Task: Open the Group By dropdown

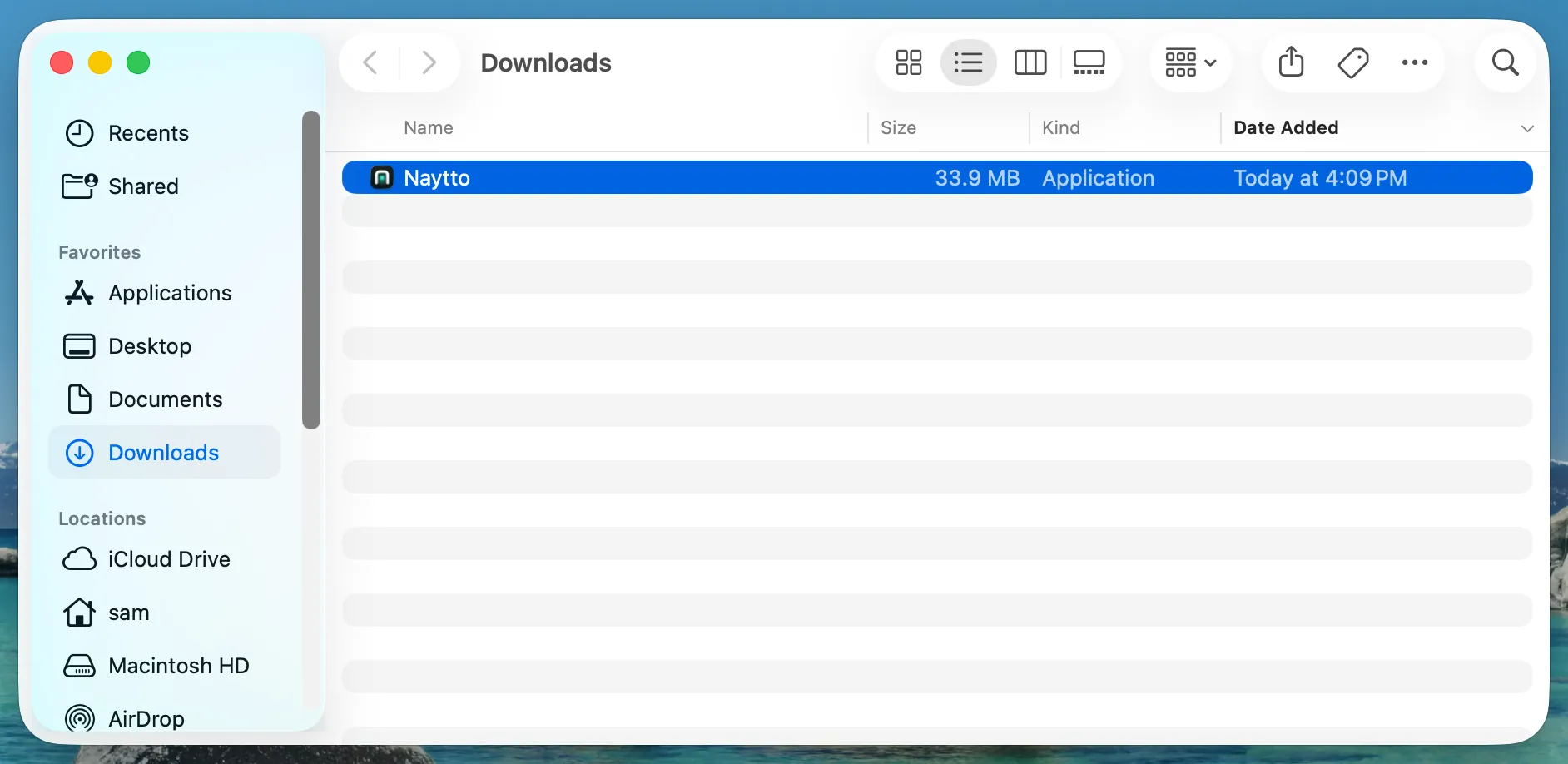Action: coord(1191,62)
